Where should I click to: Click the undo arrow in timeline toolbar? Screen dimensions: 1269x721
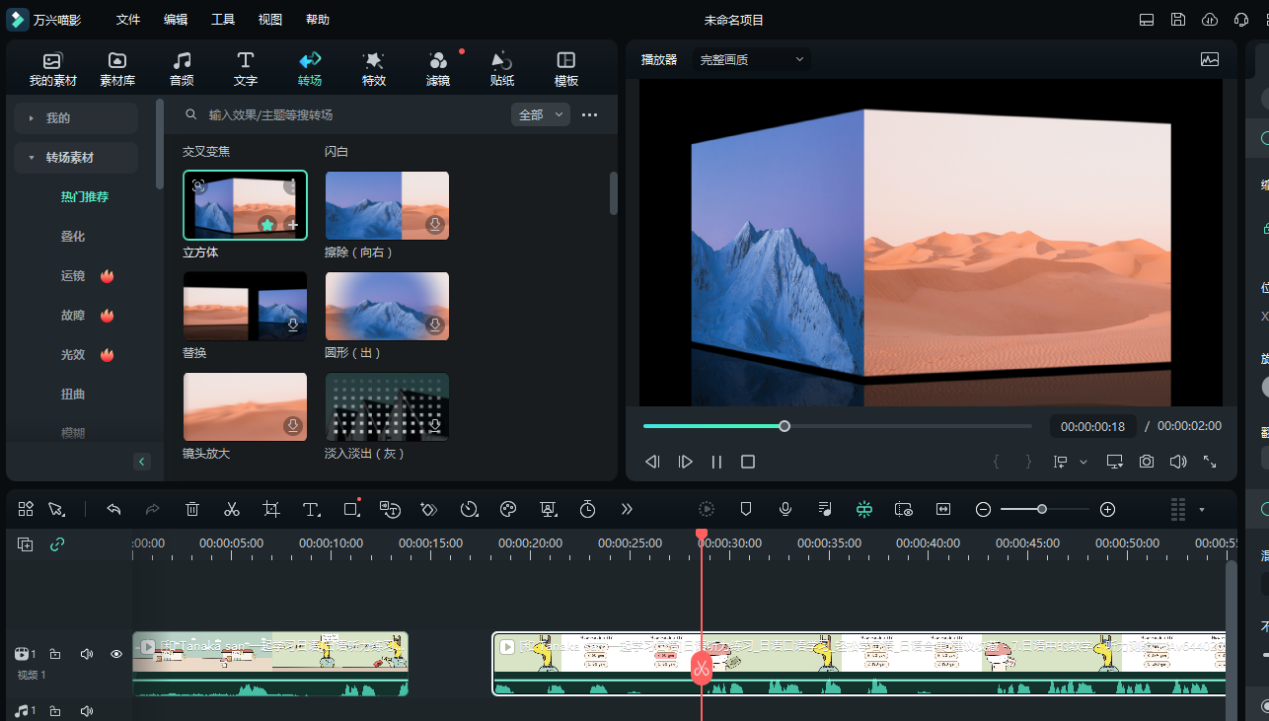point(114,509)
